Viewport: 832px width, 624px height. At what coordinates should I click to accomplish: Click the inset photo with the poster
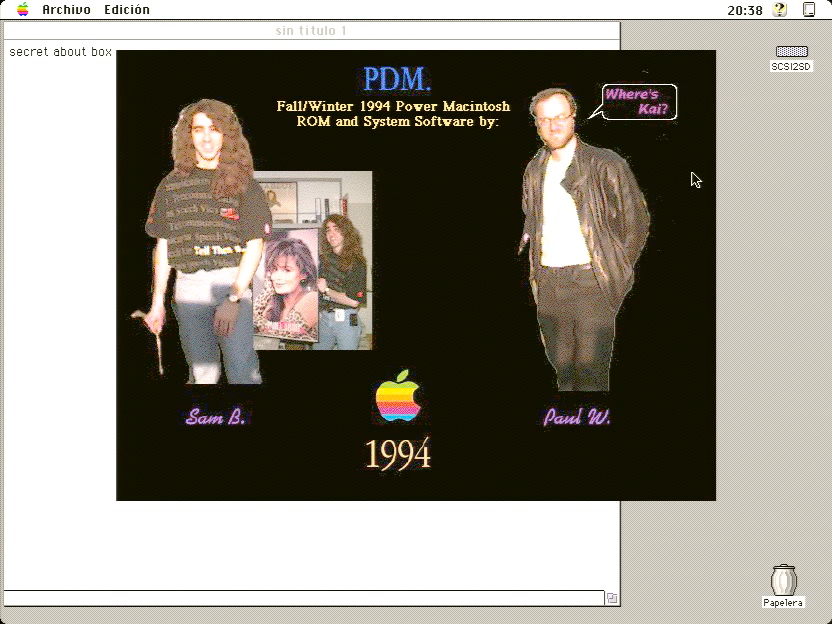pyautogui.click(x=313, y=261)
